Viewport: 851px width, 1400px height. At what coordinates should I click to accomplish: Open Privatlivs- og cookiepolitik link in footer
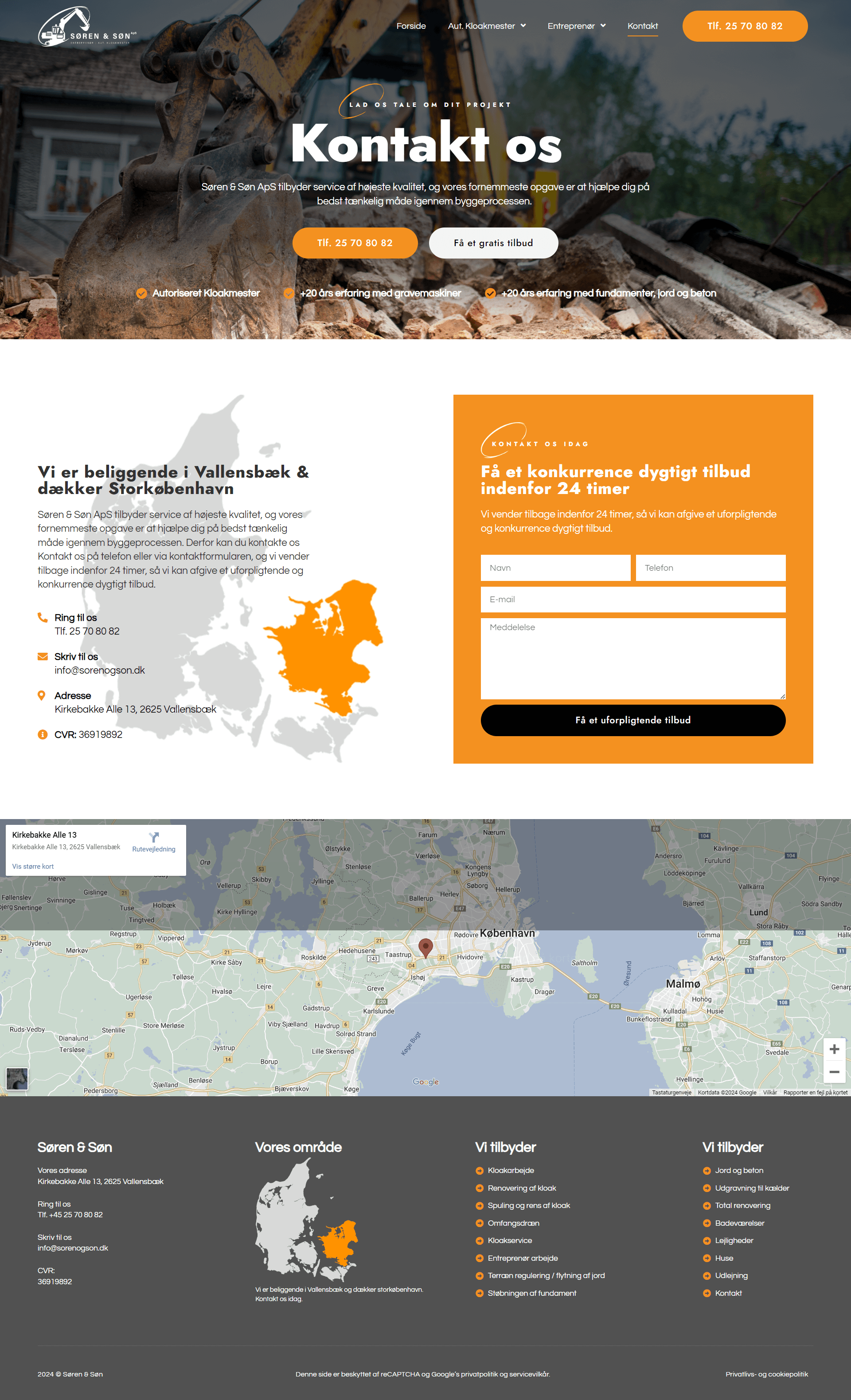tap(766, 1374)
